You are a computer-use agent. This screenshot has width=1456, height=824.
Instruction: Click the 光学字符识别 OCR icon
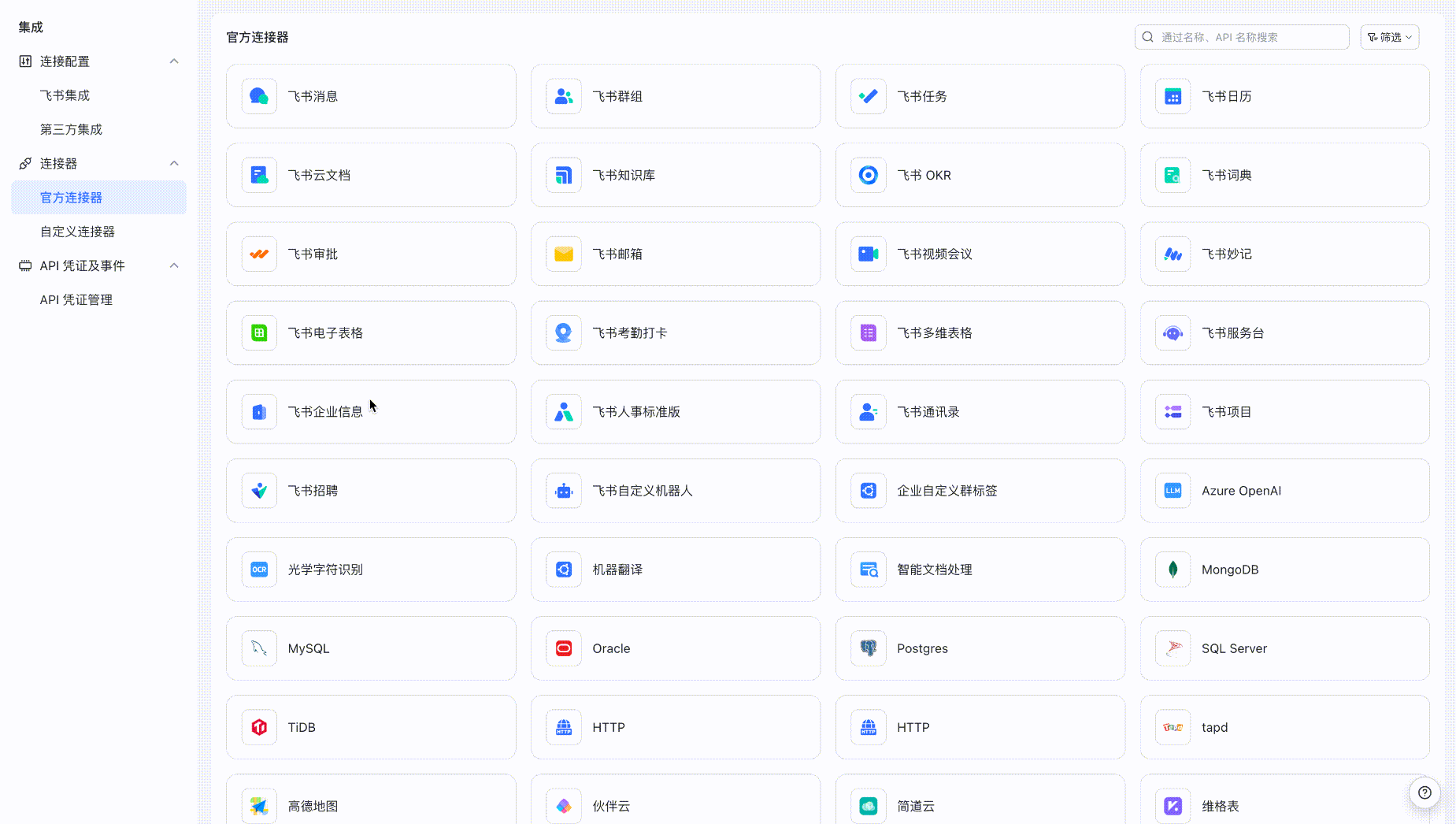click(x=259, y=569)
